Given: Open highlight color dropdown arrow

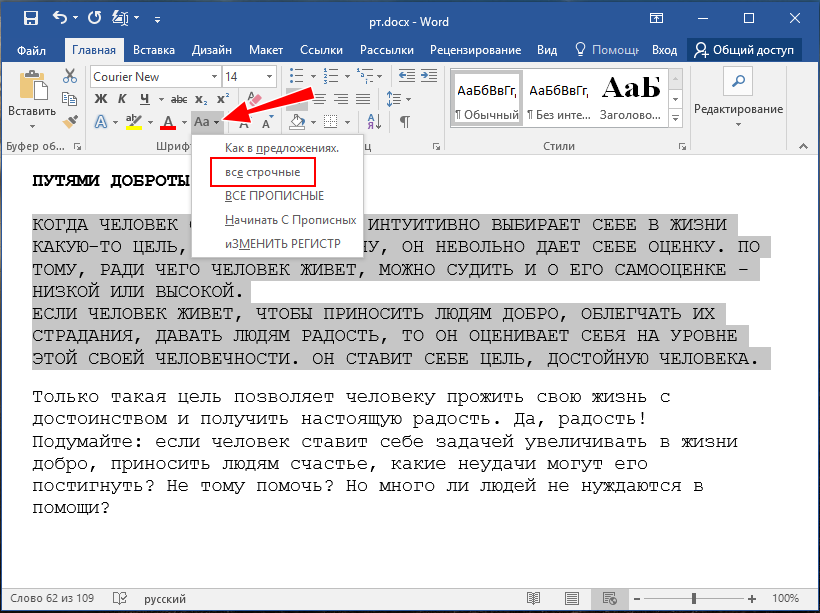Looking at the screenshot, I should (x=150, y=122).
